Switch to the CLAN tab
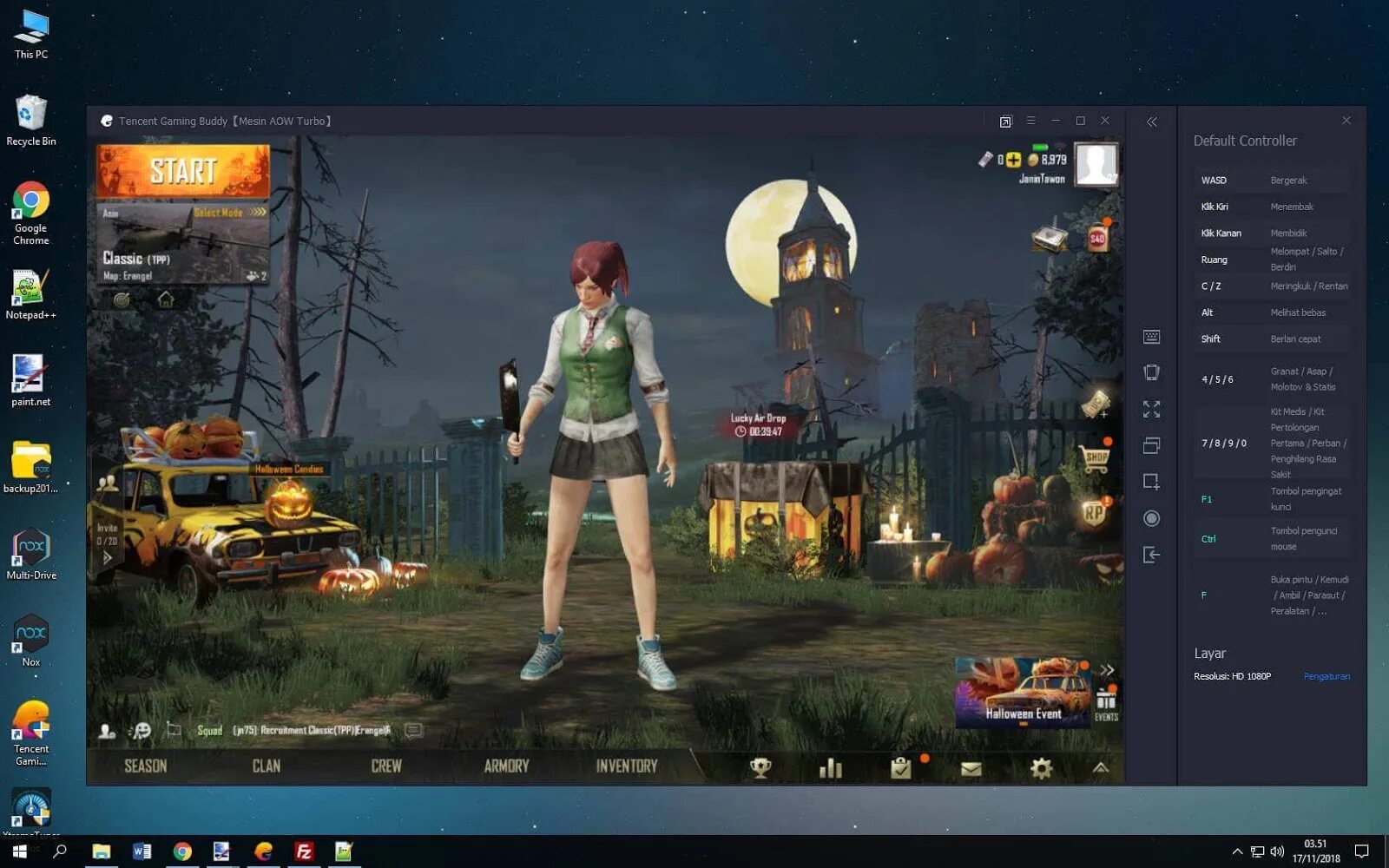Viewport: 1389px width, 868px height. (x=267, y=766)
